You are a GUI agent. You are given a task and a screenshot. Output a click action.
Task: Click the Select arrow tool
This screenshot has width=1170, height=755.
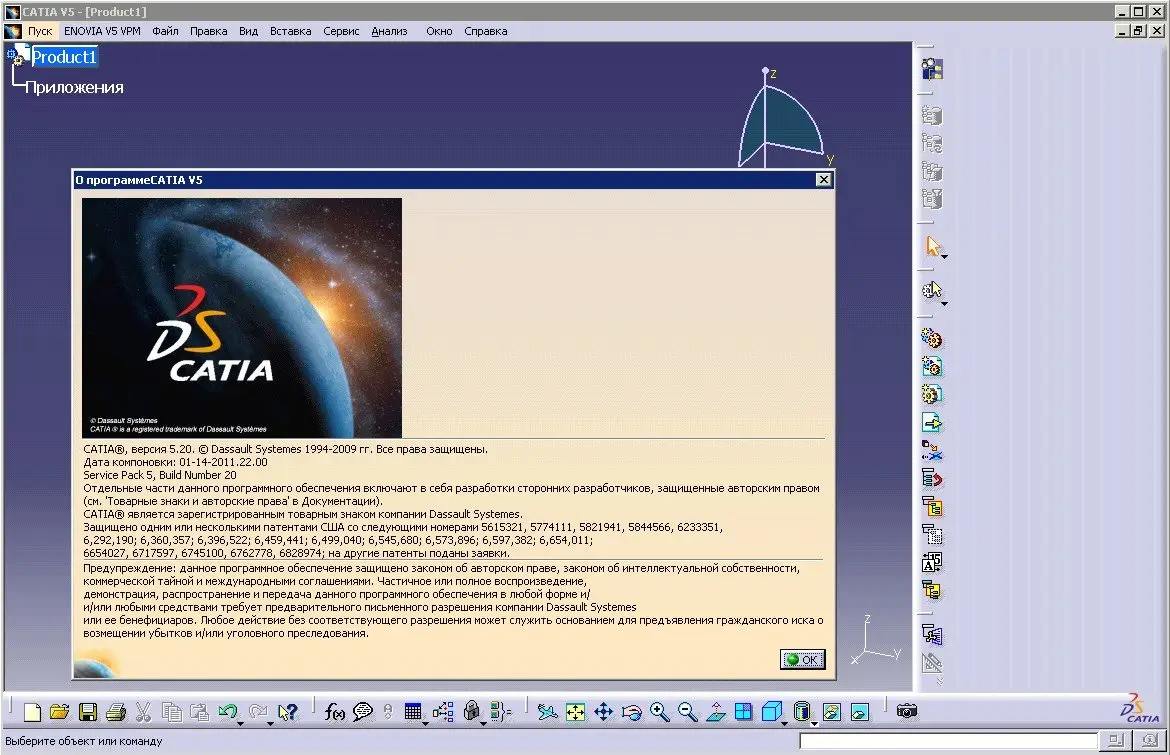[933, 245]
